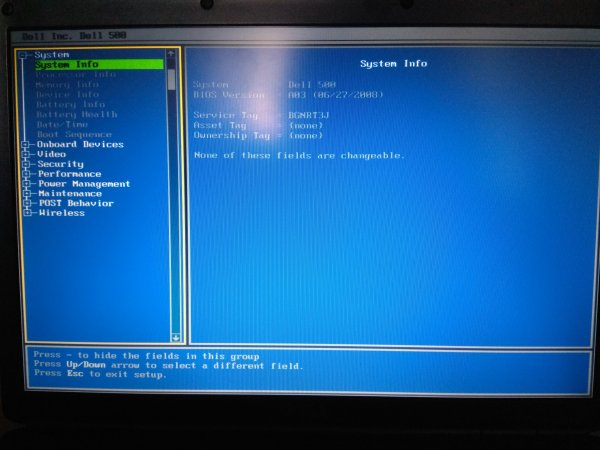The width and height of the screenshot is (600, 450).
Task: Click the plus icon beside Power Management
Action: [26, 184]
